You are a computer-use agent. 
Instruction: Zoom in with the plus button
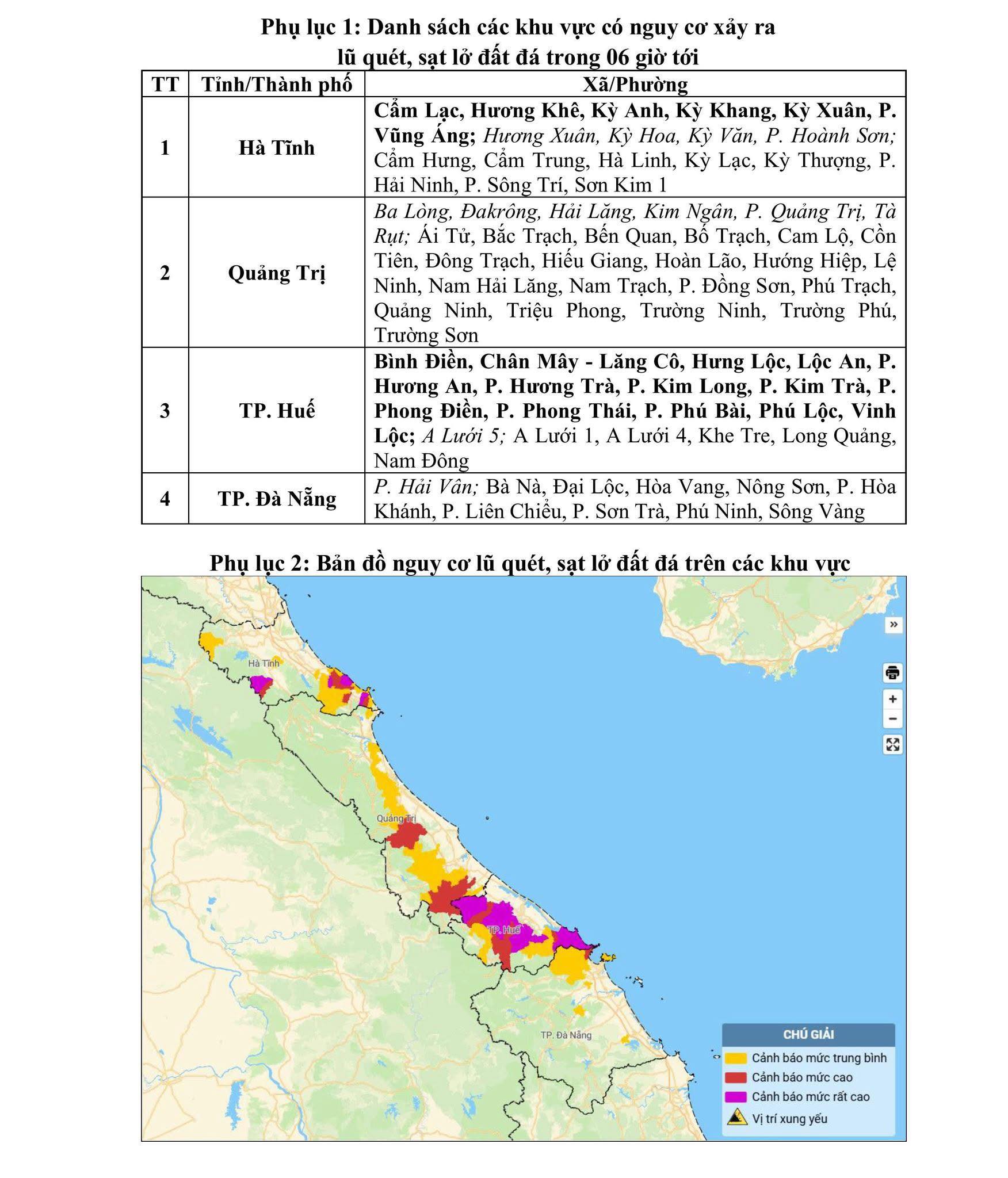(892, 699)
